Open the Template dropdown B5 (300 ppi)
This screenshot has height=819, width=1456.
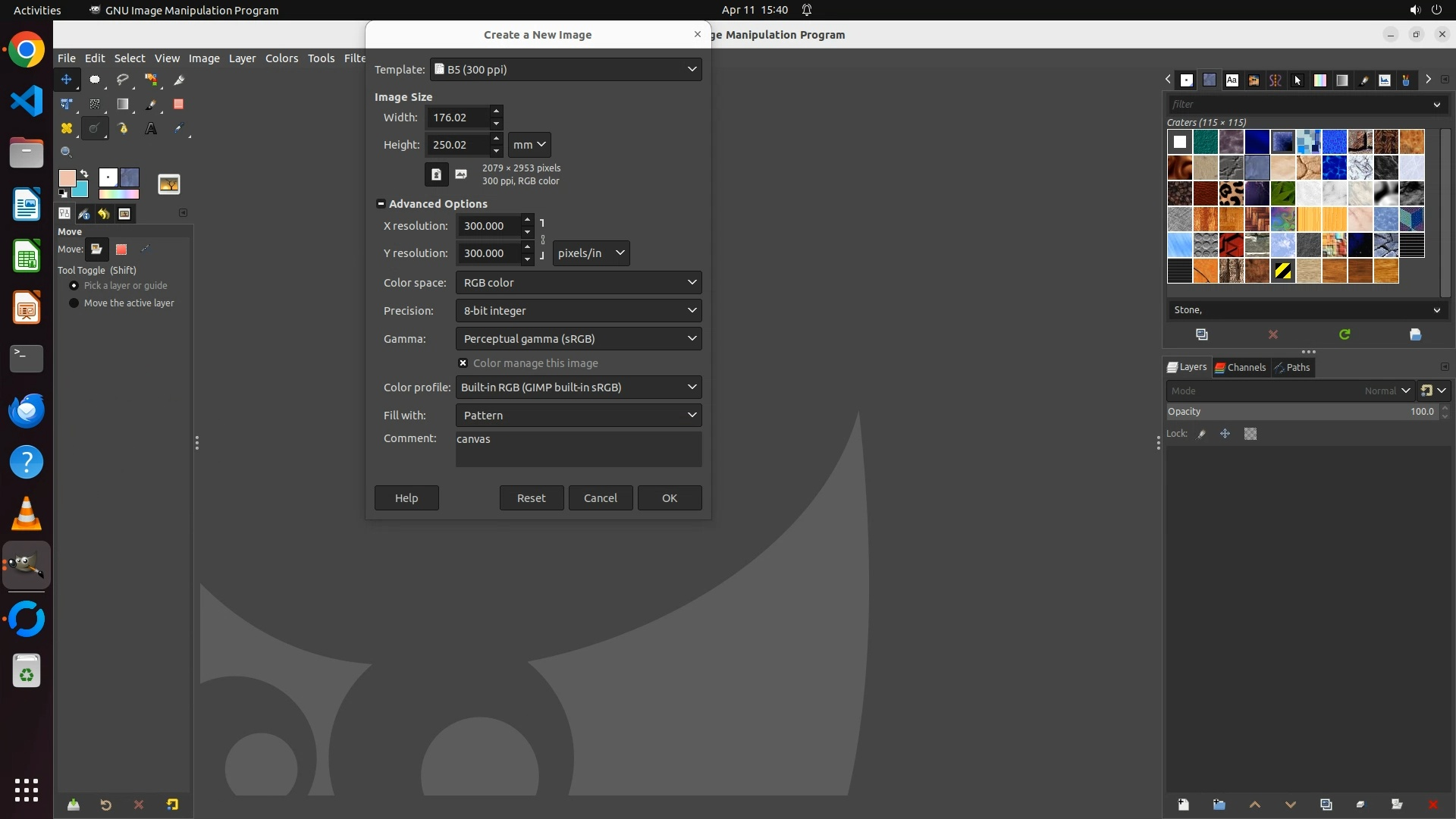566,69
